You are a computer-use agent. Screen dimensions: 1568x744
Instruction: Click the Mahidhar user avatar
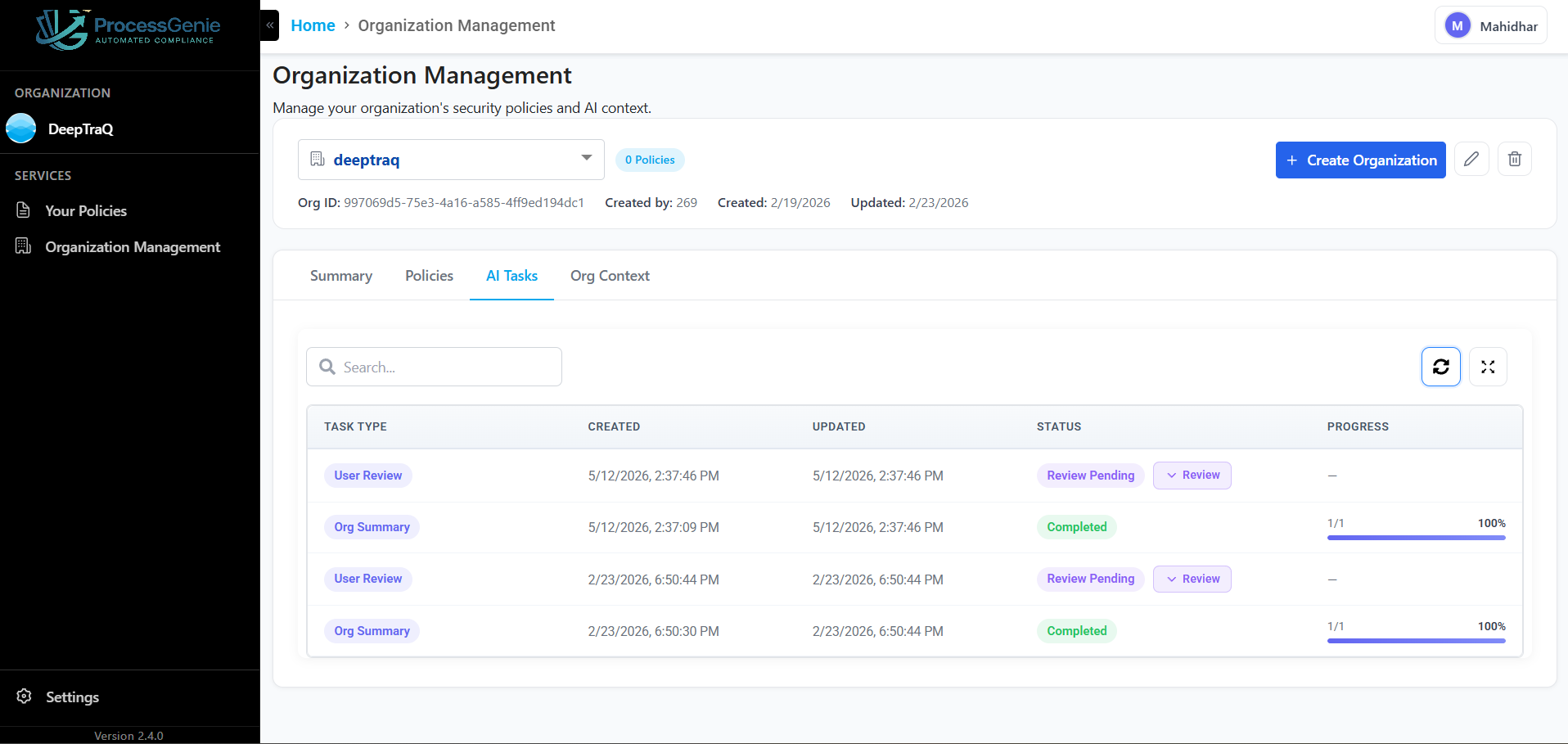click(x=1458, y=26)
